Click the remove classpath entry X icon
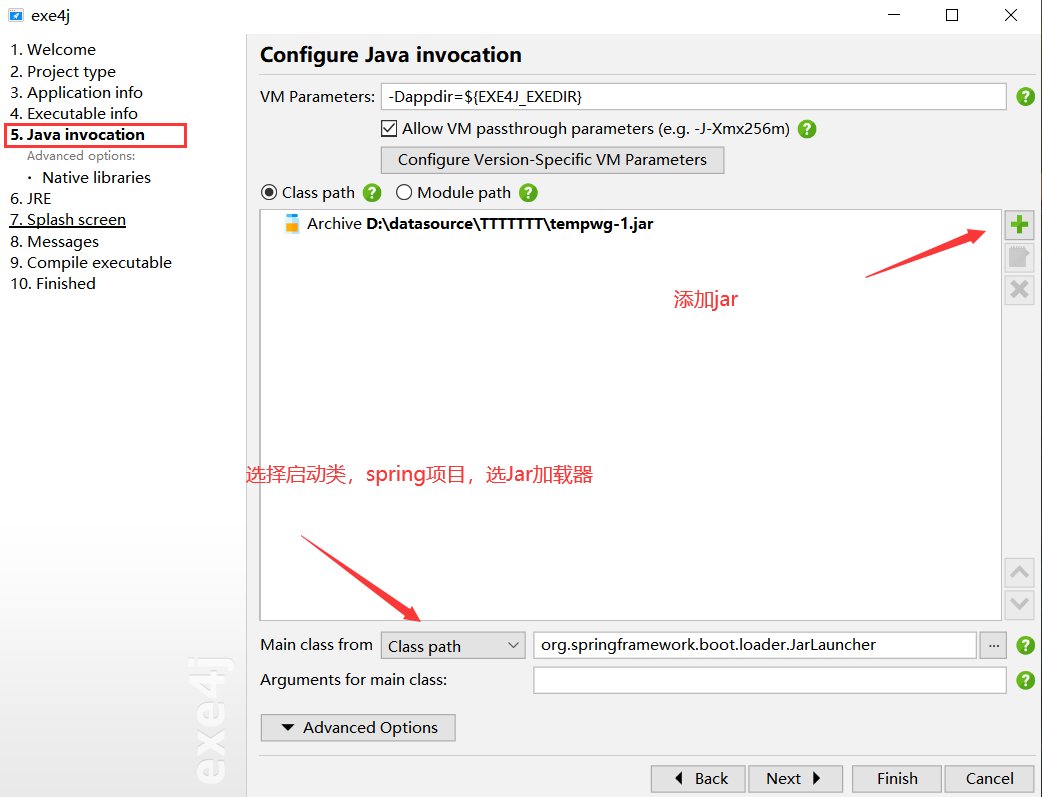The image size is (1042, 797). point(1019,290)
